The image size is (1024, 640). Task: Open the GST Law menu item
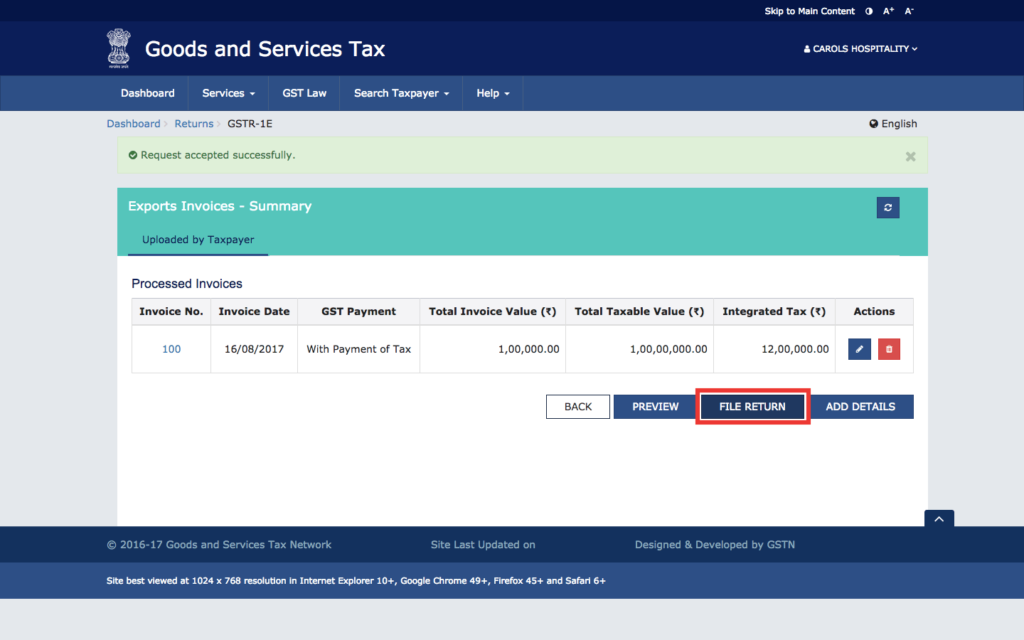coord(303,92)
